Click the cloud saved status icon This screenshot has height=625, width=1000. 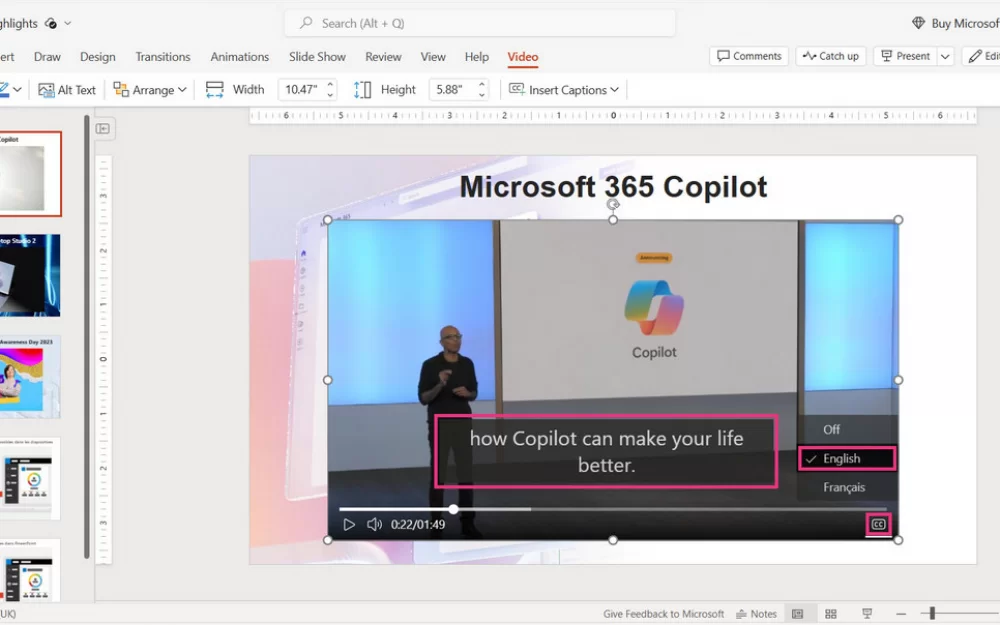51,24
